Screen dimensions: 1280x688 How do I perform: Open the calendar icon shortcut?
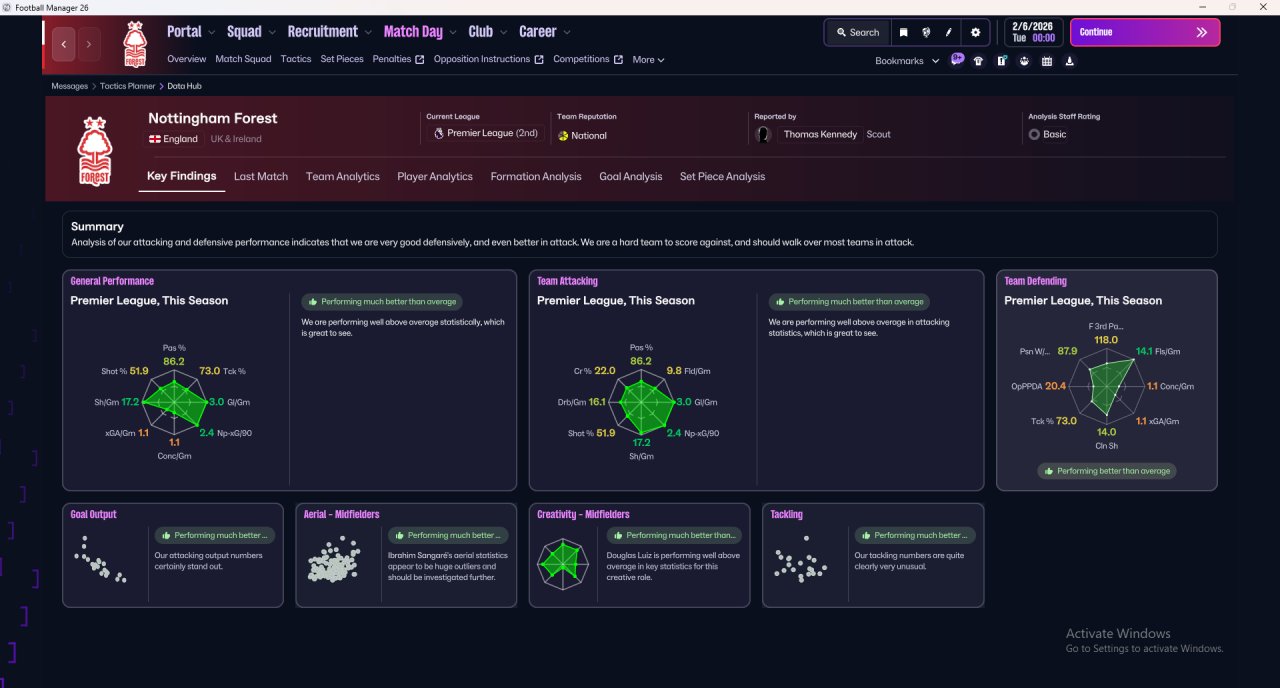tap(1047, 61)
